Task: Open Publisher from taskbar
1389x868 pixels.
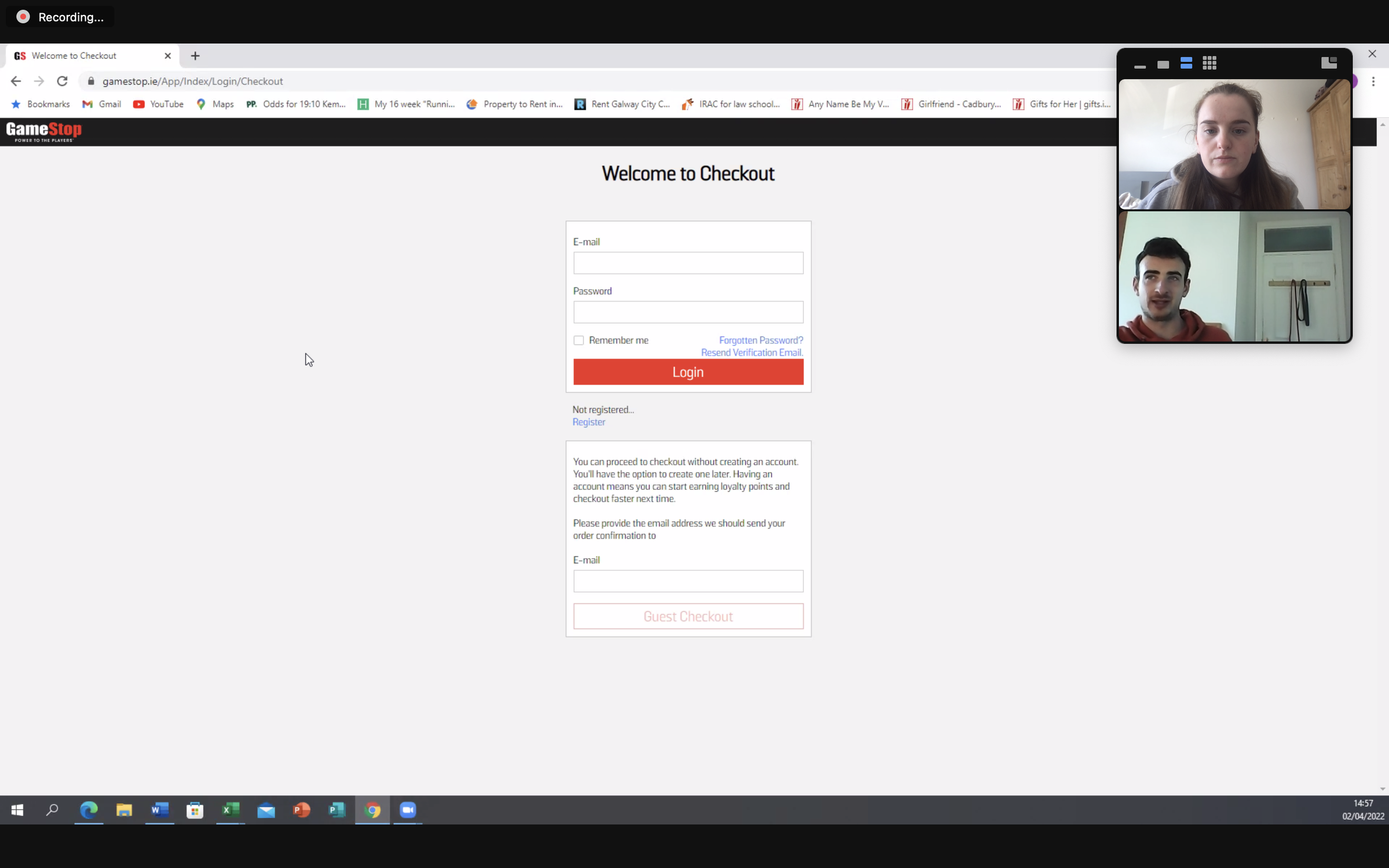Action: pos(337,810)
